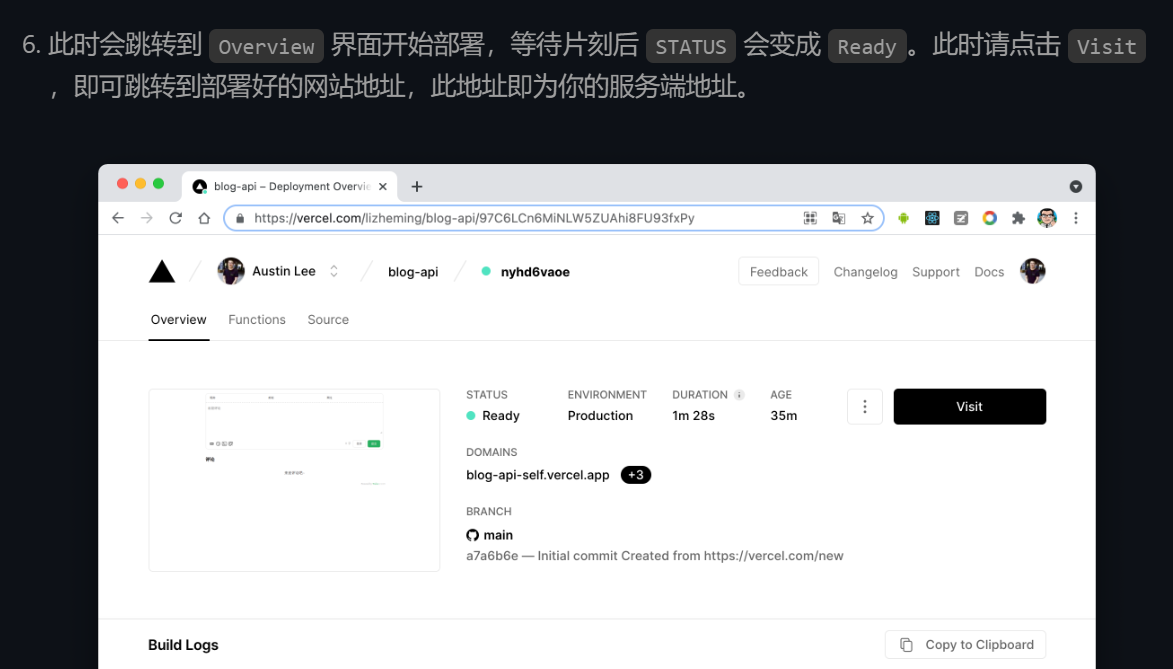Open the Android green extension icon
1173x669 pixels.
point(903,218)
